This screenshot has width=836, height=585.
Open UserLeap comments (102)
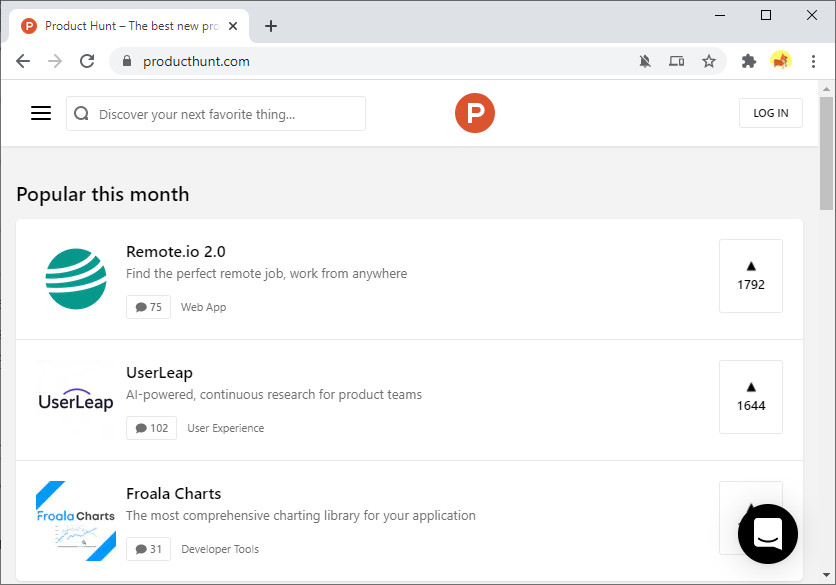(151, 428)
